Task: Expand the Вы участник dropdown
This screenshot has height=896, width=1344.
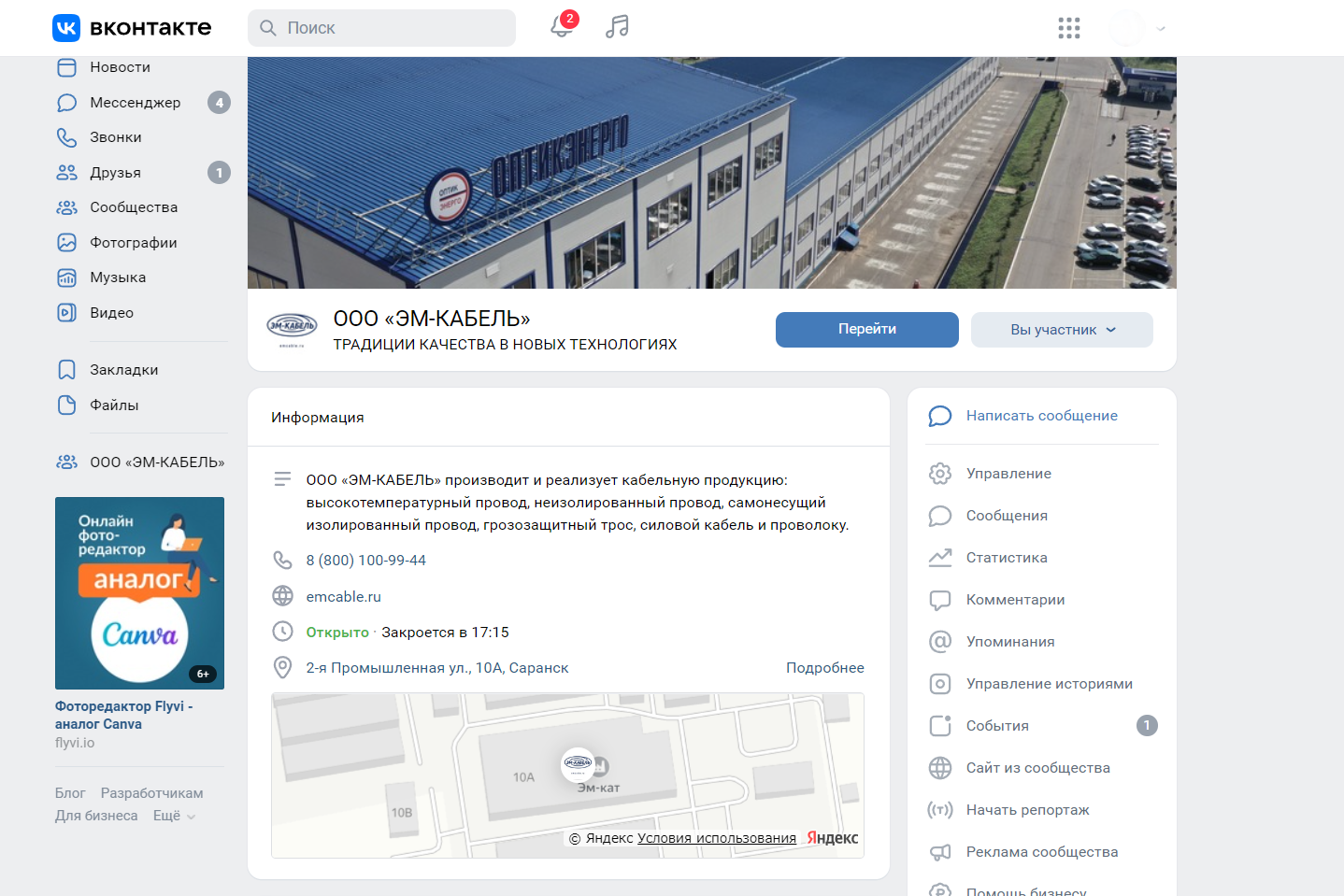Action: pos(1062,330)
